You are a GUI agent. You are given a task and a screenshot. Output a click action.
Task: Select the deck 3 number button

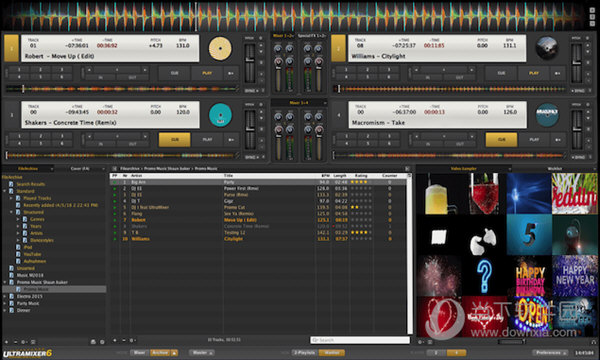point(11,115)
